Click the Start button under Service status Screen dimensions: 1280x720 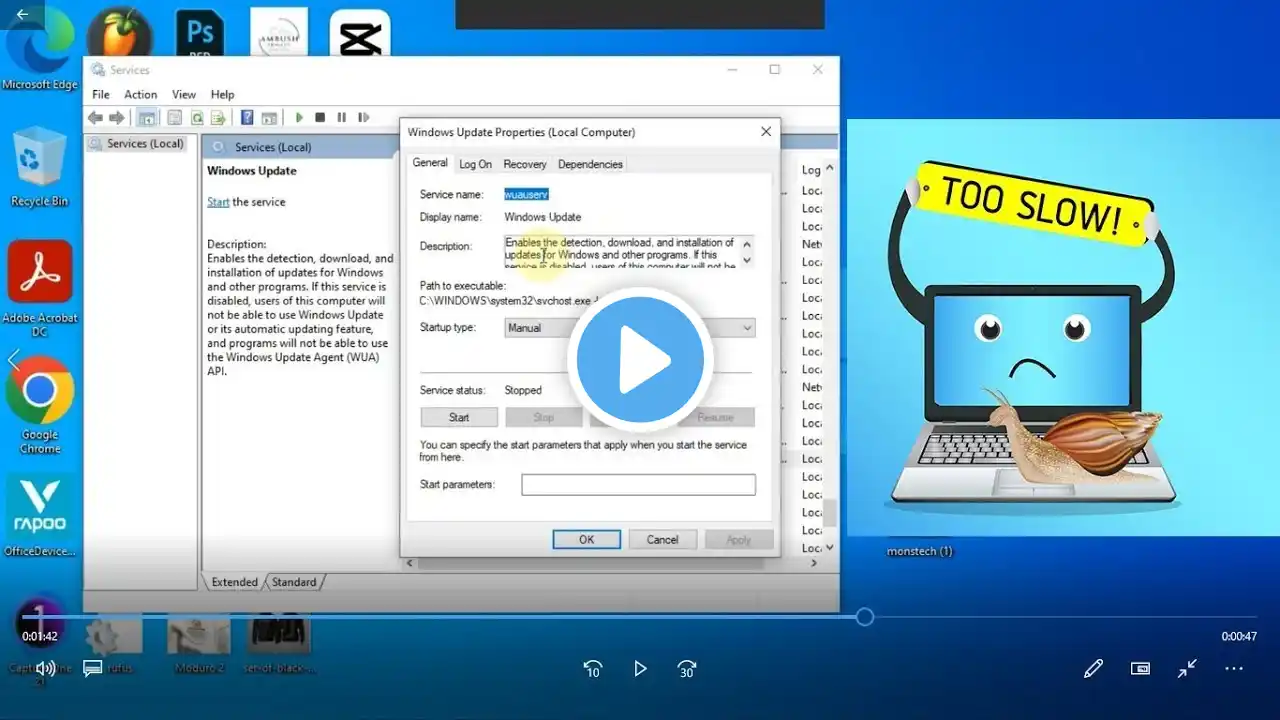tap(459, 417)
